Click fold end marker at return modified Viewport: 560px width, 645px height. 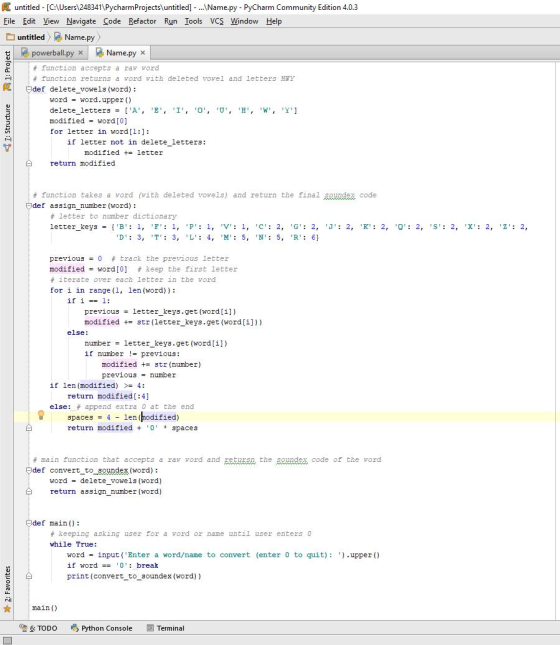(29, 163)
